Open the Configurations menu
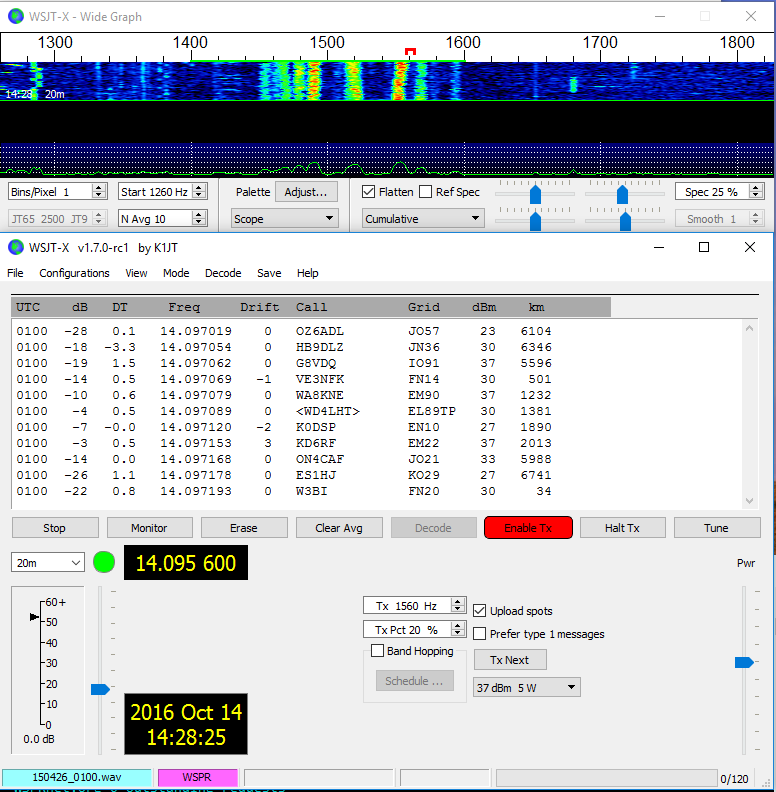 point(74,273)
